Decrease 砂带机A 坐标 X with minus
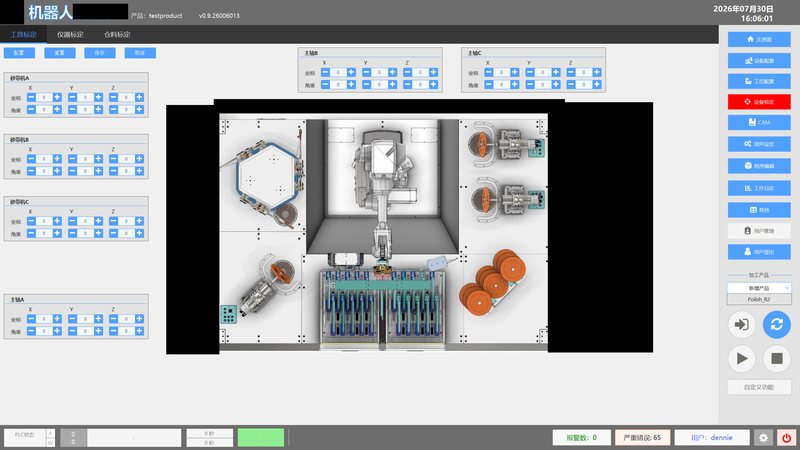The width and height of the screenshot is (800, 450). 31,97
